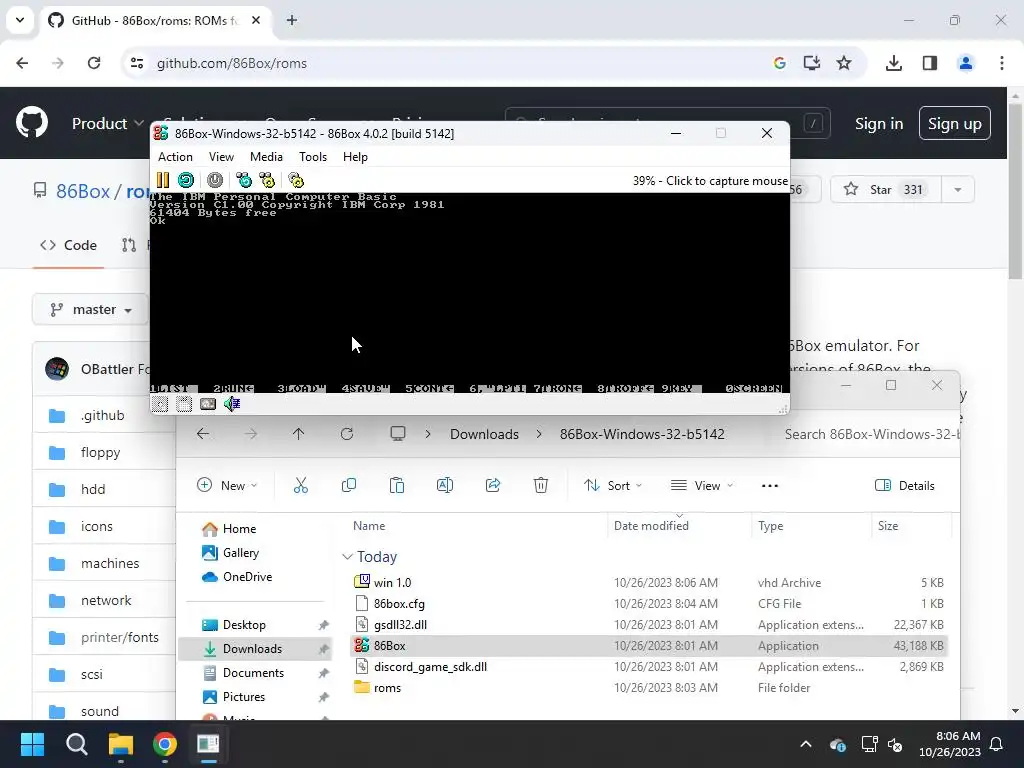Expand the New dropdown in File Explorer
1024x768 pixels.
coord(227,485)
